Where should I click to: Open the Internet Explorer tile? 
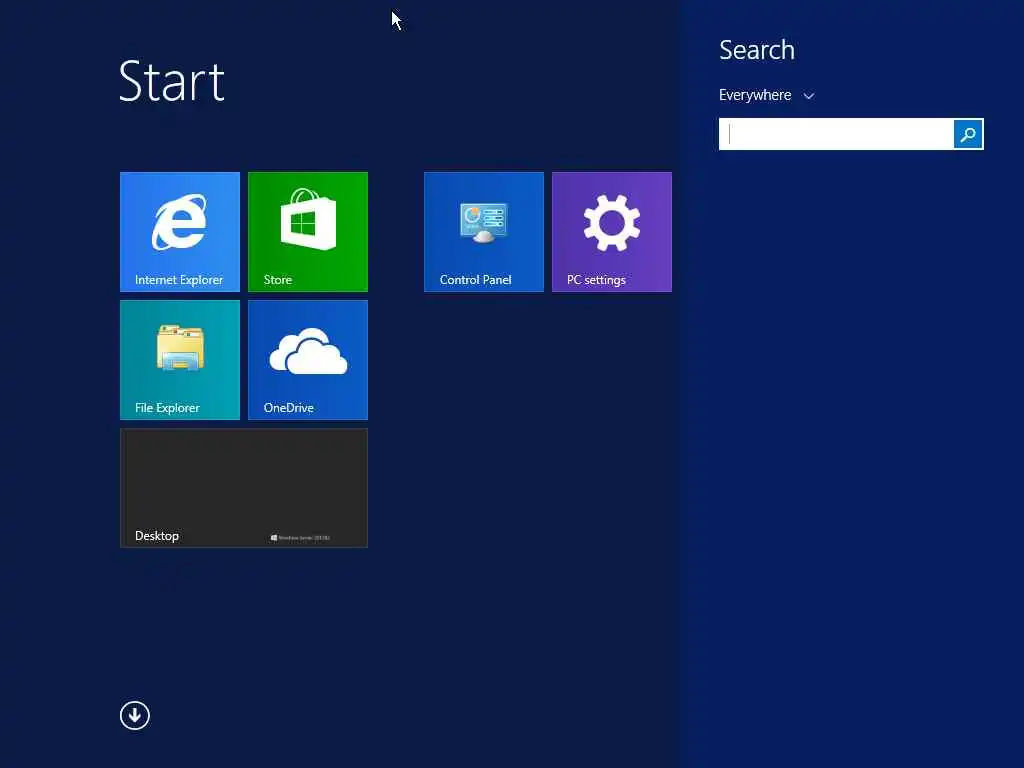point(180,232)
